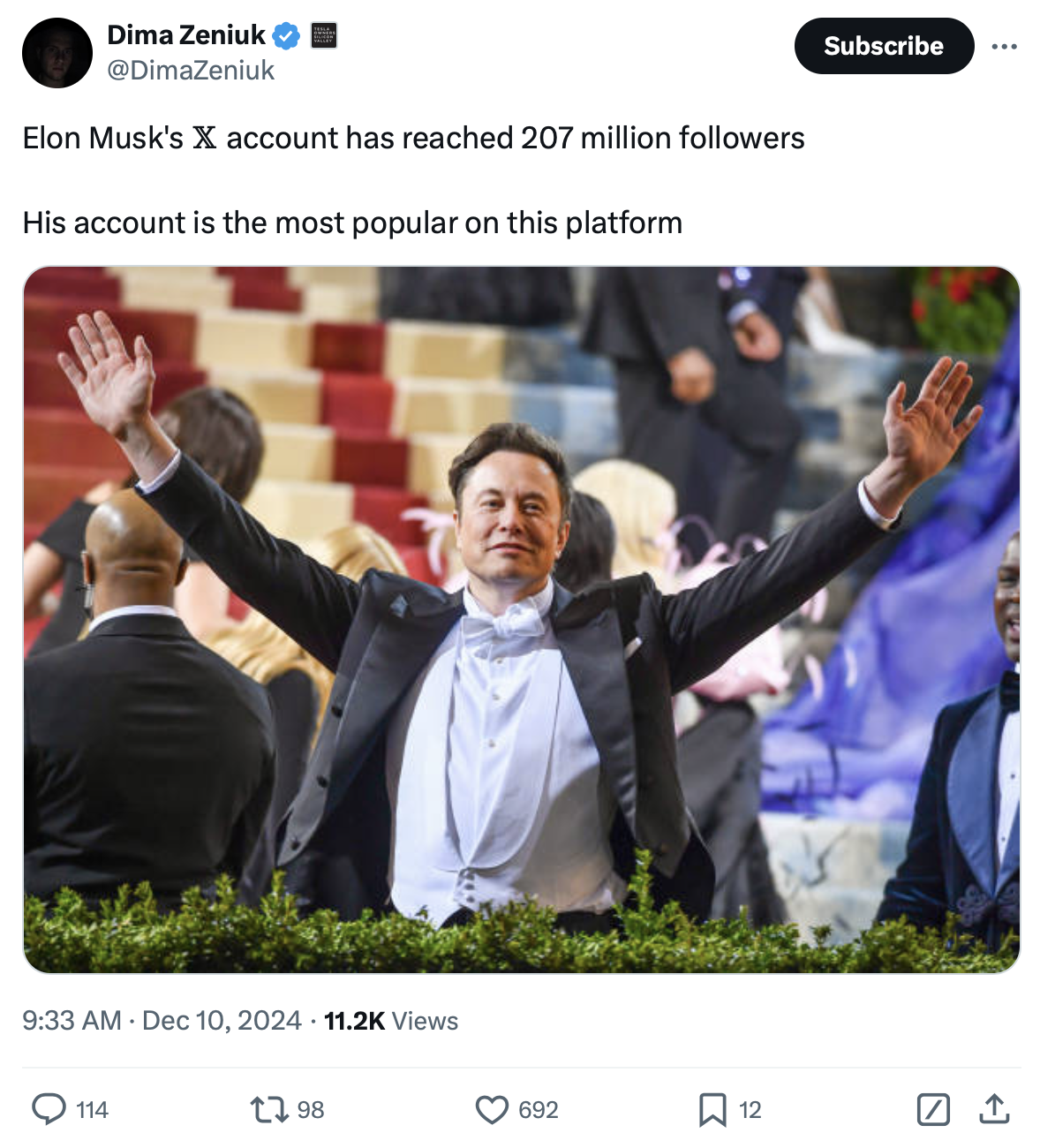The height and width of the screenshot is (1148, 1040).
Task: Click the 98 reposts count
Action: [x=311, y=1110]
